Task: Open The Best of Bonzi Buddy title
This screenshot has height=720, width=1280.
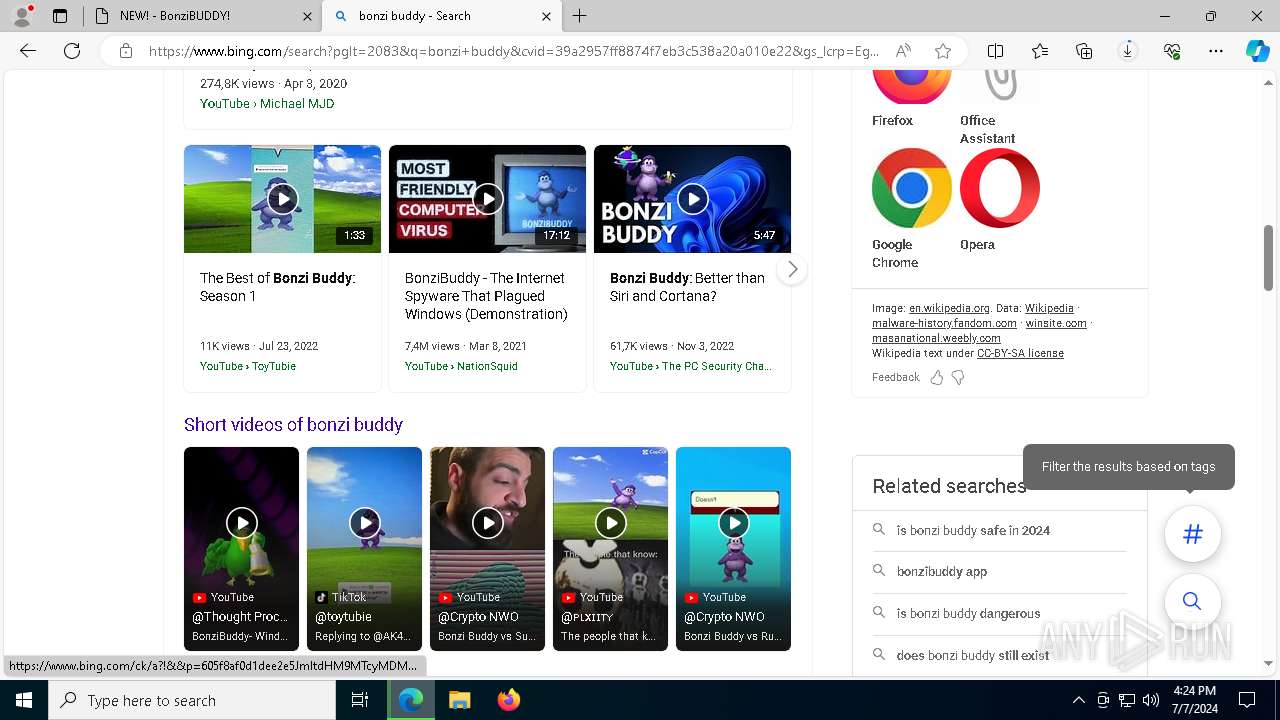Action: click(x=278, y=287)
